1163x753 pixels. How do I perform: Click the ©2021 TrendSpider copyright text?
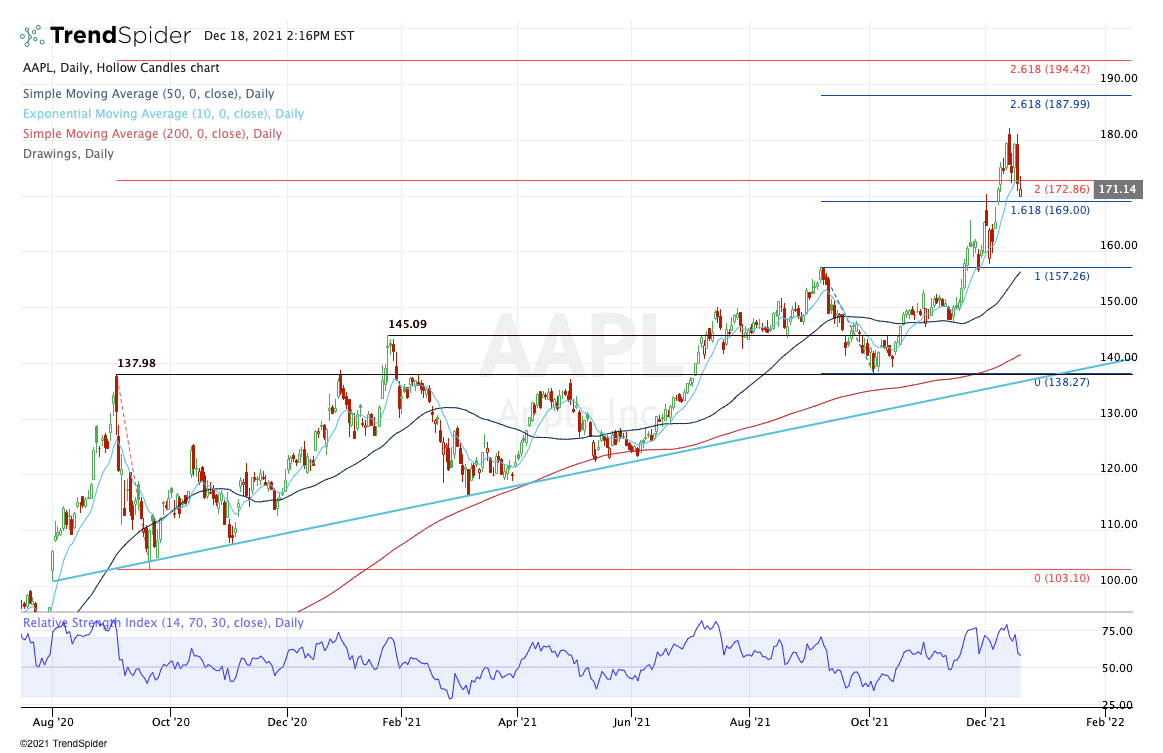(x=63, y=744)
